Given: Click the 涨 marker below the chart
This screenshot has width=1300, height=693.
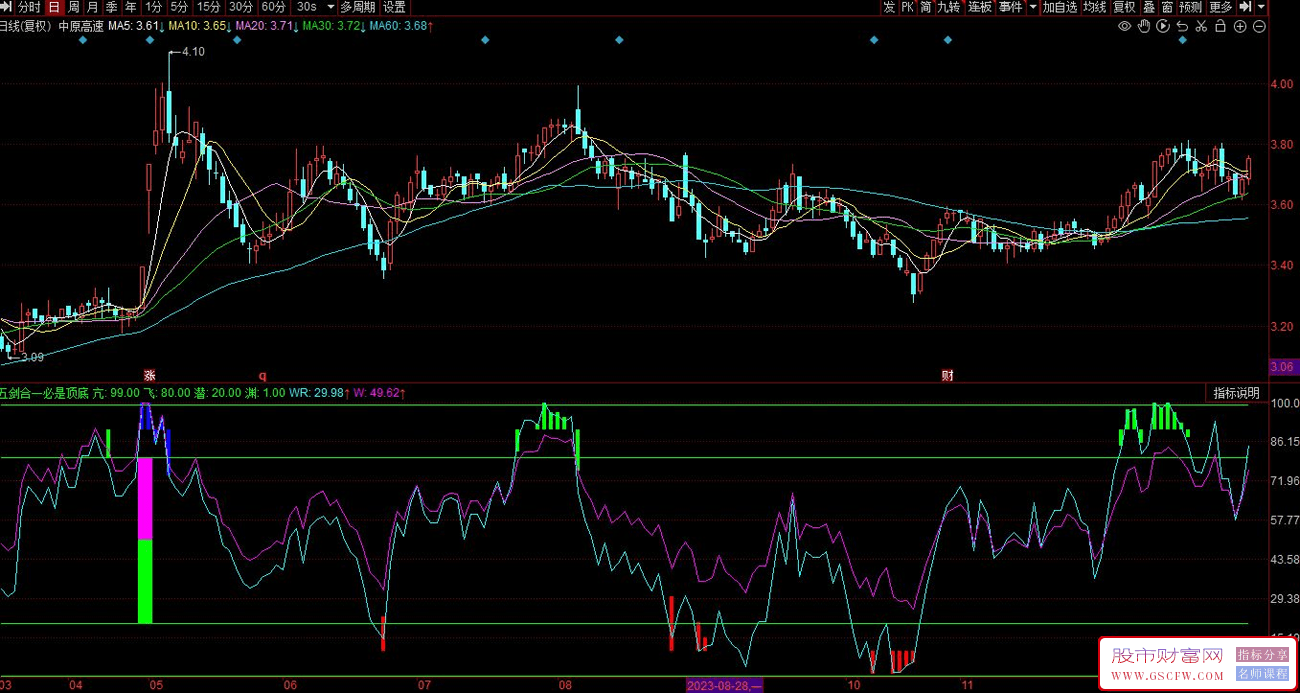Looking at the screenshot, I should point(150,376).
